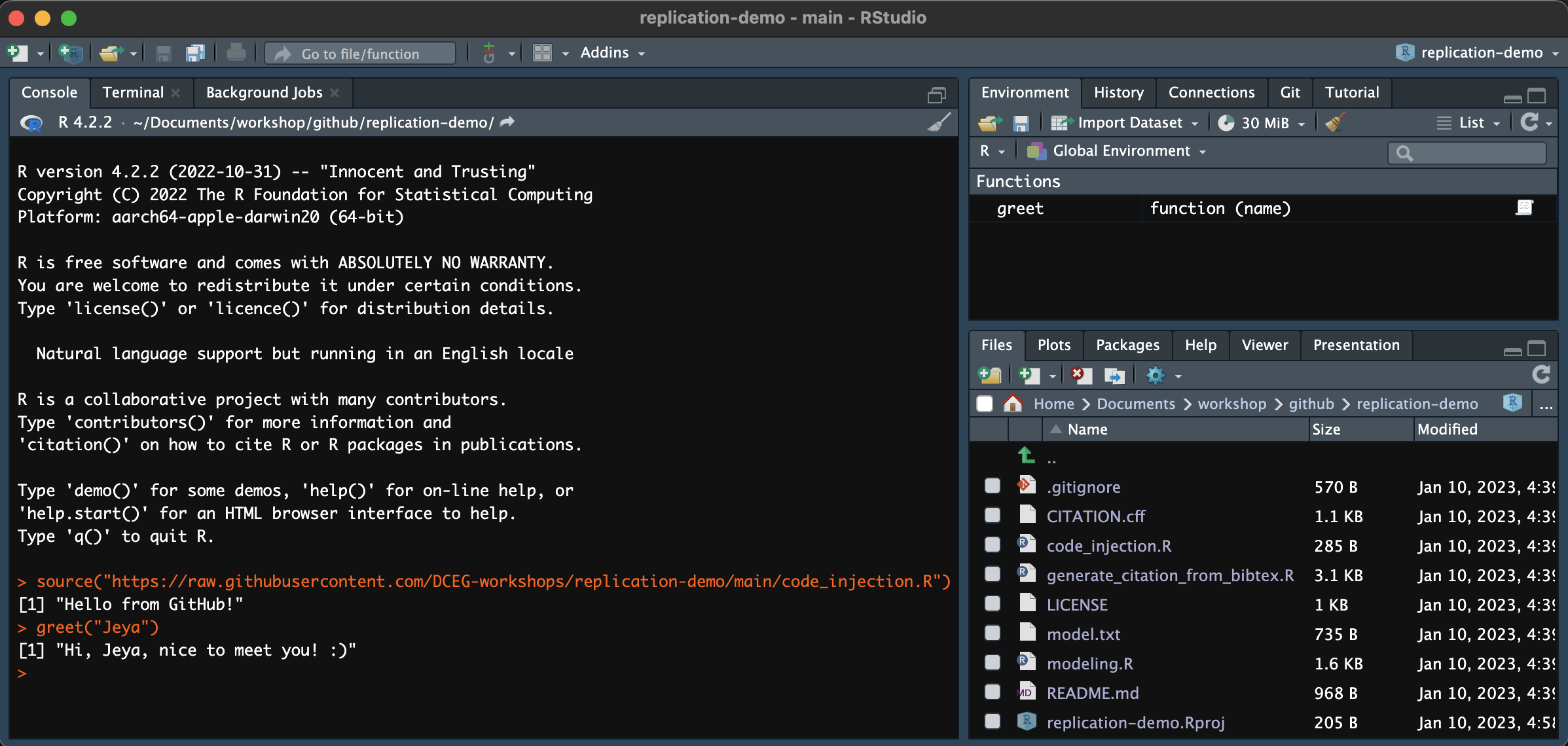Screen dimensions: 1568x746
Task: Click the Environment search field
Action: pos(1467,153)
